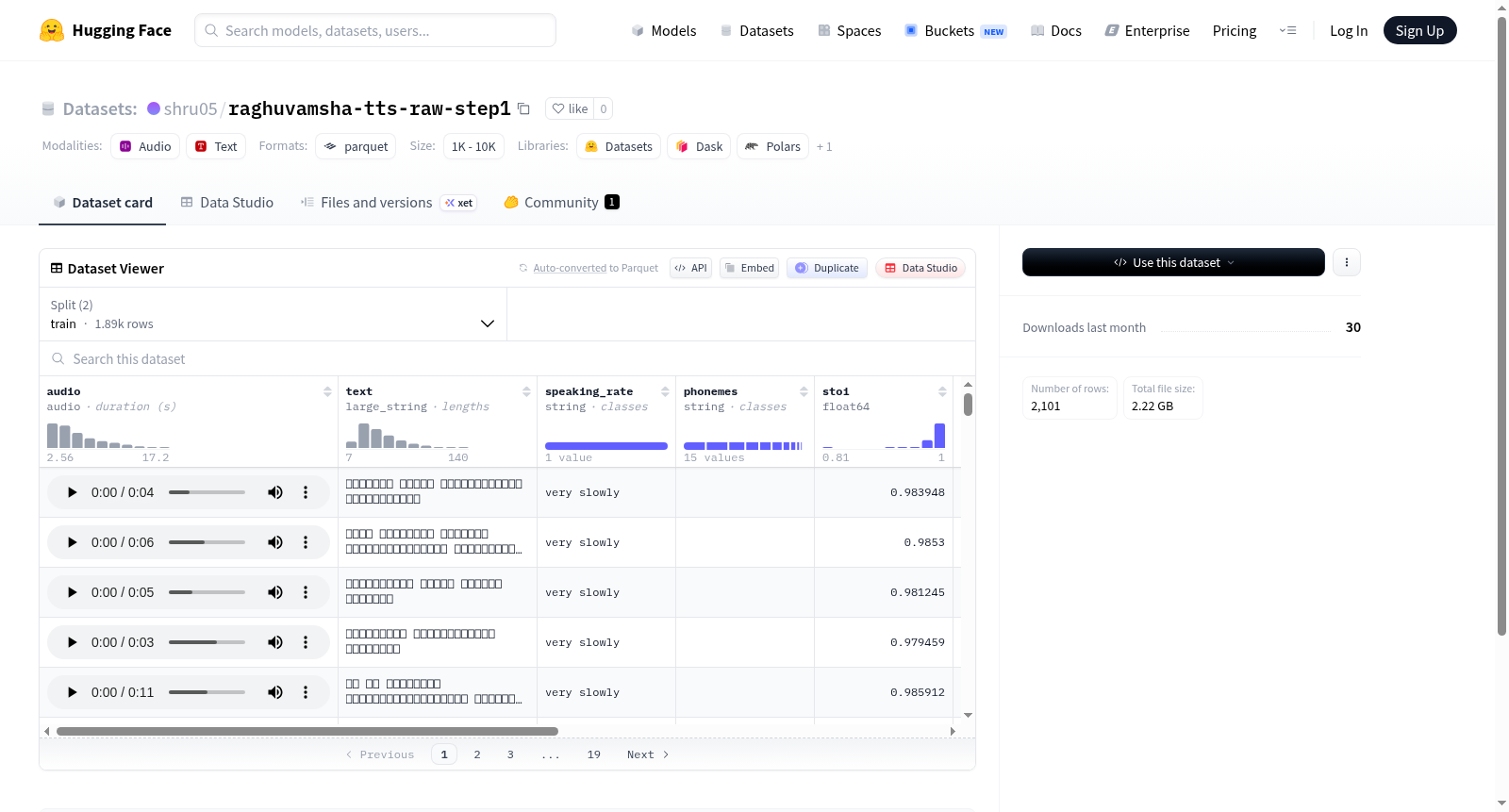Image resolution: width=1509 pixels, height=812 pixels.
Task: Open the Files and versions tab
Action: 388,202
